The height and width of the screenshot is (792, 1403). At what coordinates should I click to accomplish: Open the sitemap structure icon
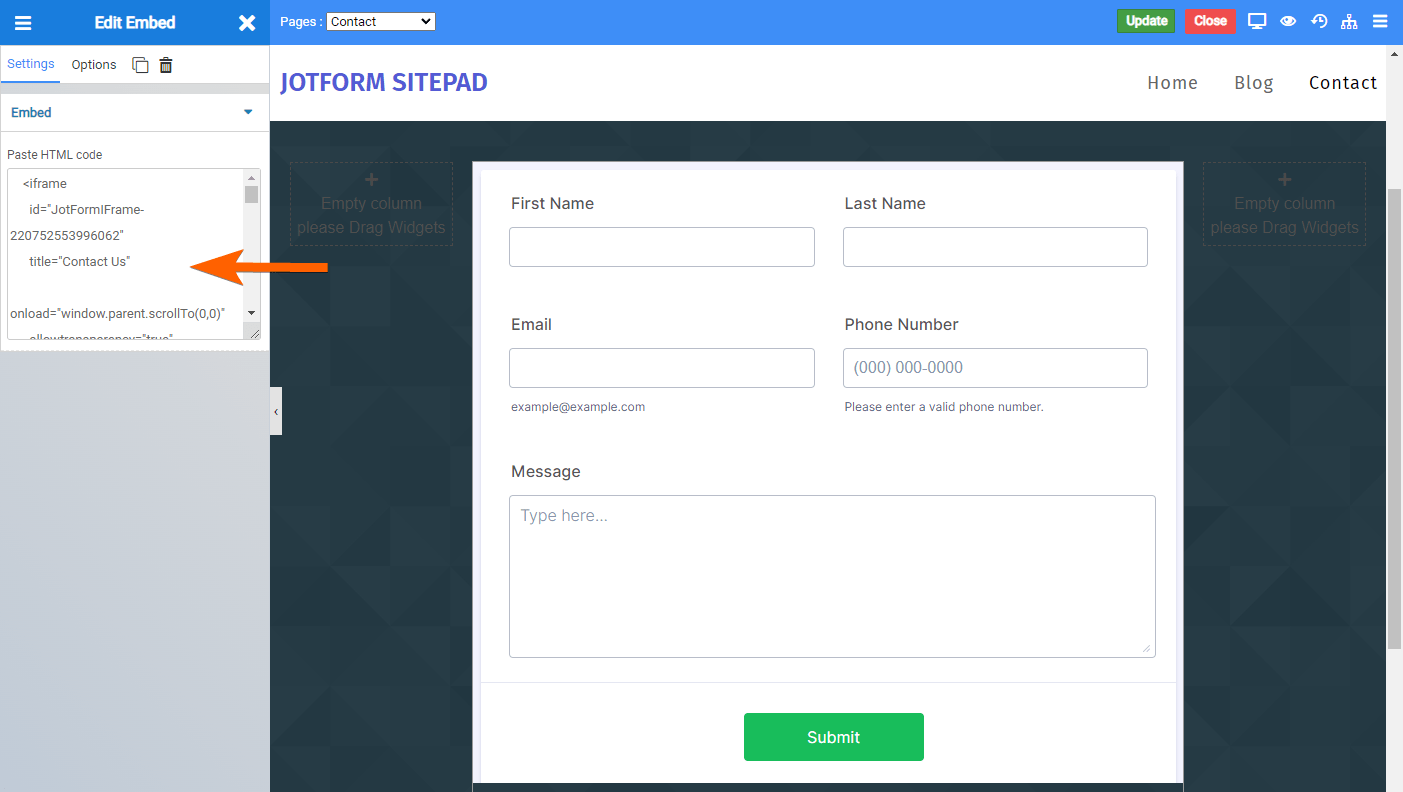tap(1349, 21)
